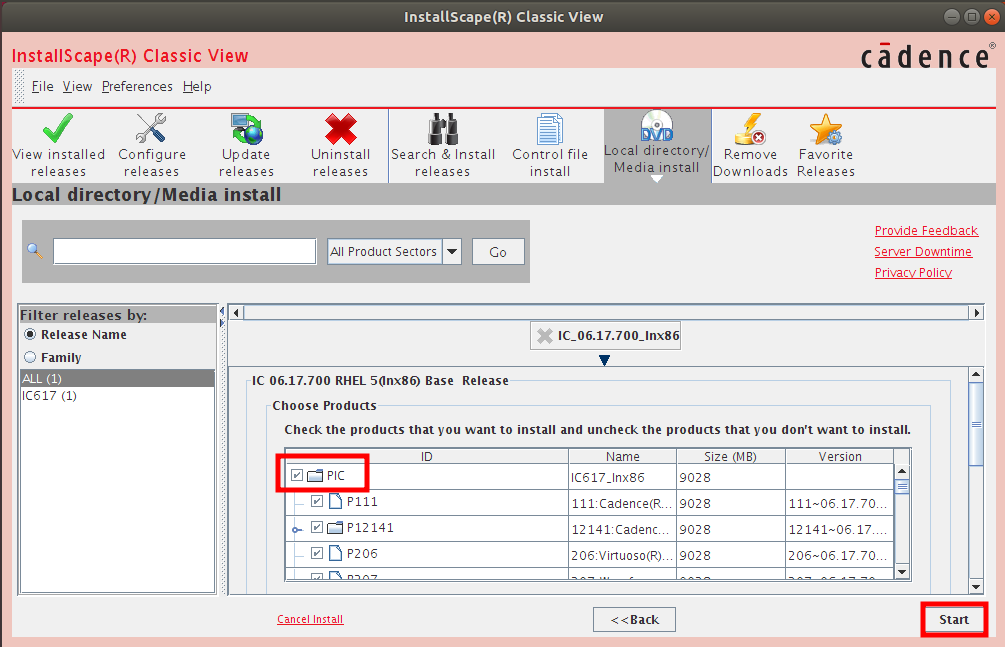
Task: Click the PIC folder icon
Action: 315,476
